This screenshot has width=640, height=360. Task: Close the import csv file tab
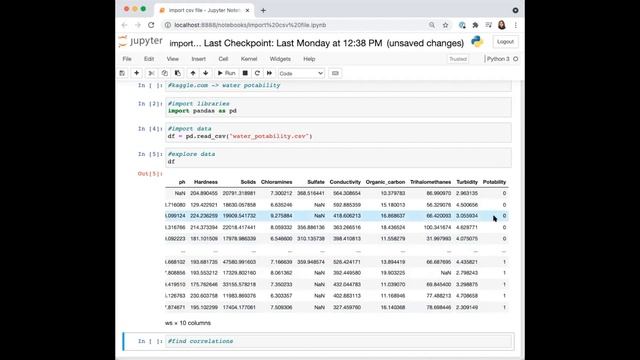(247, 10)
